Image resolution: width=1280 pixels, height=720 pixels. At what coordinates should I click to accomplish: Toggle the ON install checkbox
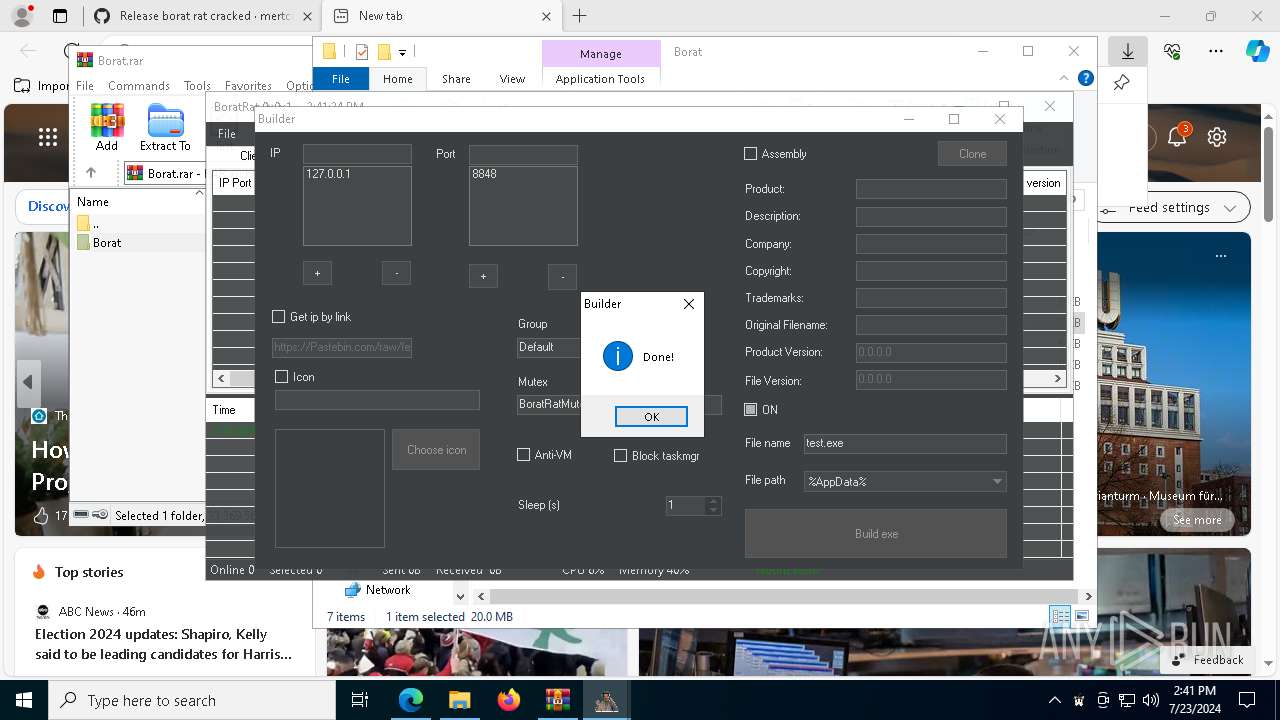751,410
